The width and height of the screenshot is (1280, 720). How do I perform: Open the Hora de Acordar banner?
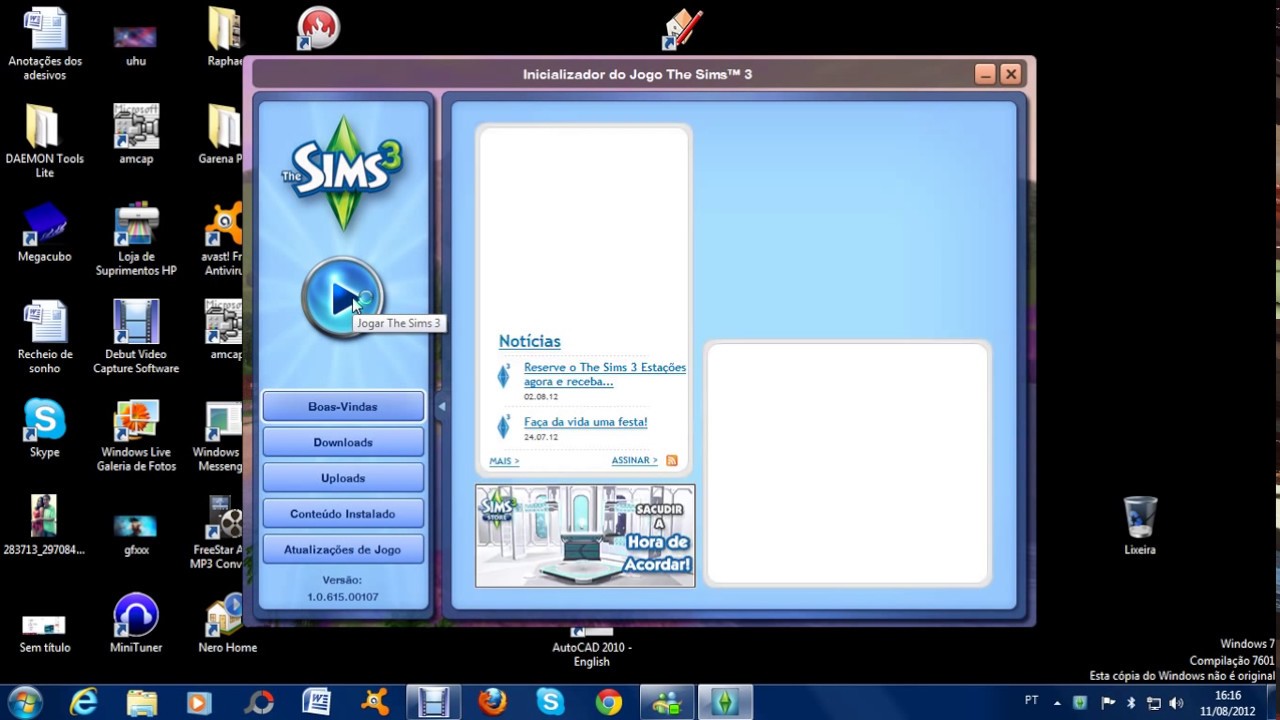pos(585,536)
